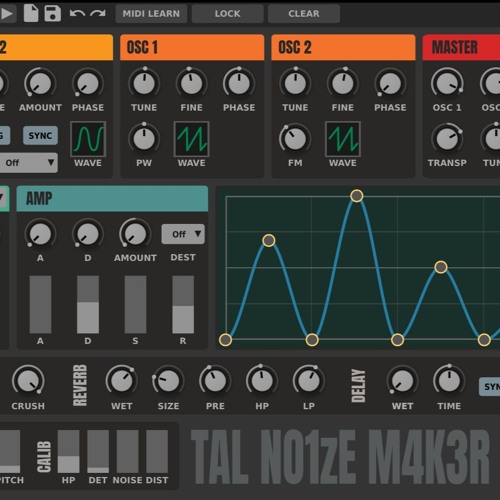Click the DELAY WET knob
This screenshot has width=500, height=500.
pyautogui.click(x=402, y=381)
